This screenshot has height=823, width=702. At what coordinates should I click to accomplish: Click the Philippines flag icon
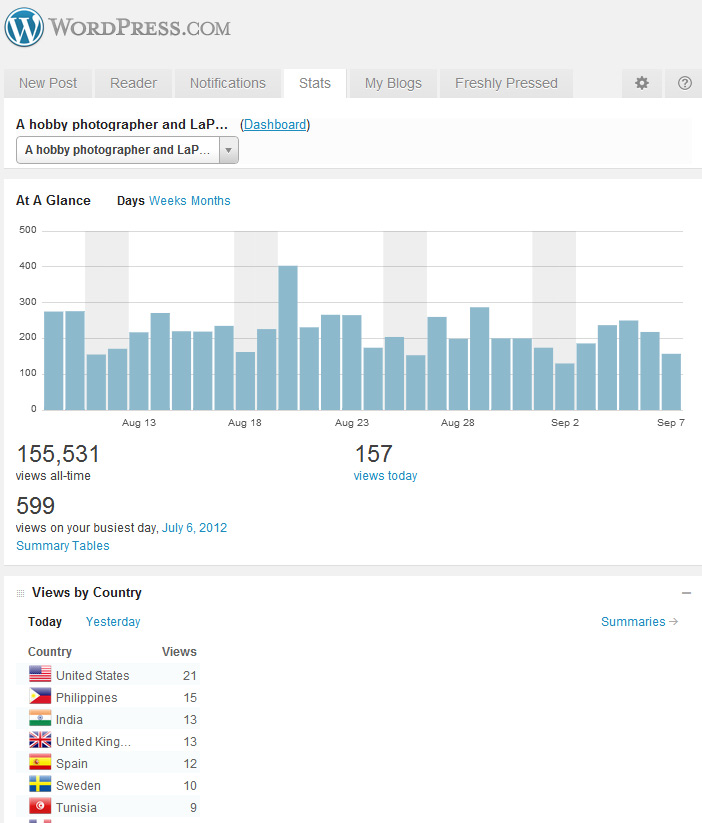(x=40, y=697)
